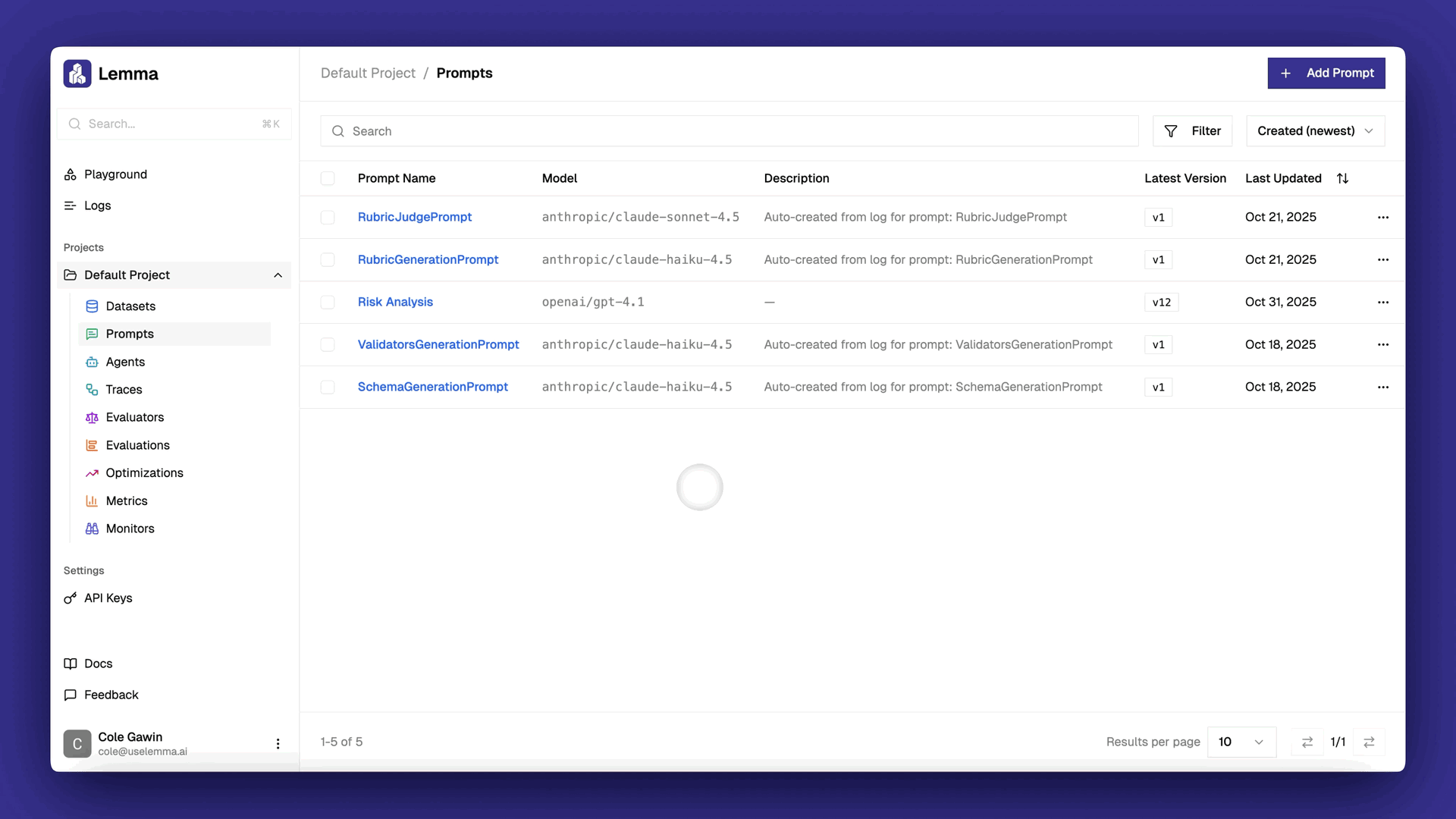Screen dimensions: 1456x819
Task: Click the Optimizations trend arrow icon
Action: (x=92, y=473)
